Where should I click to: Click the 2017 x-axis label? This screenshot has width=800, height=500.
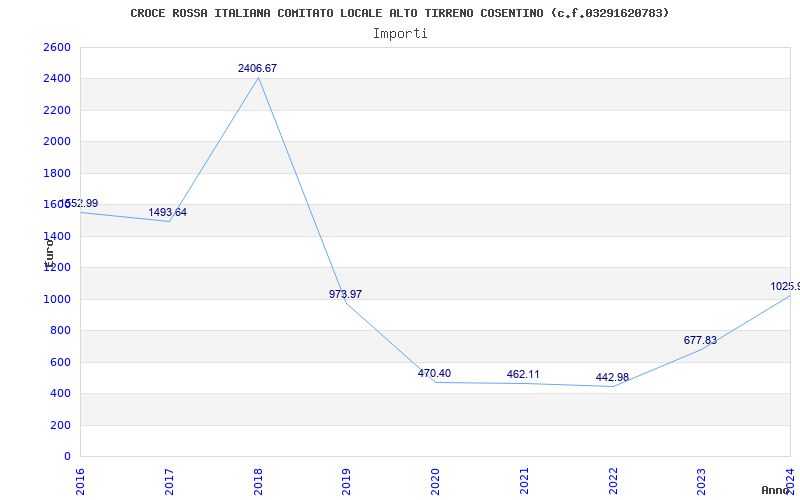(x=169, y=481)
